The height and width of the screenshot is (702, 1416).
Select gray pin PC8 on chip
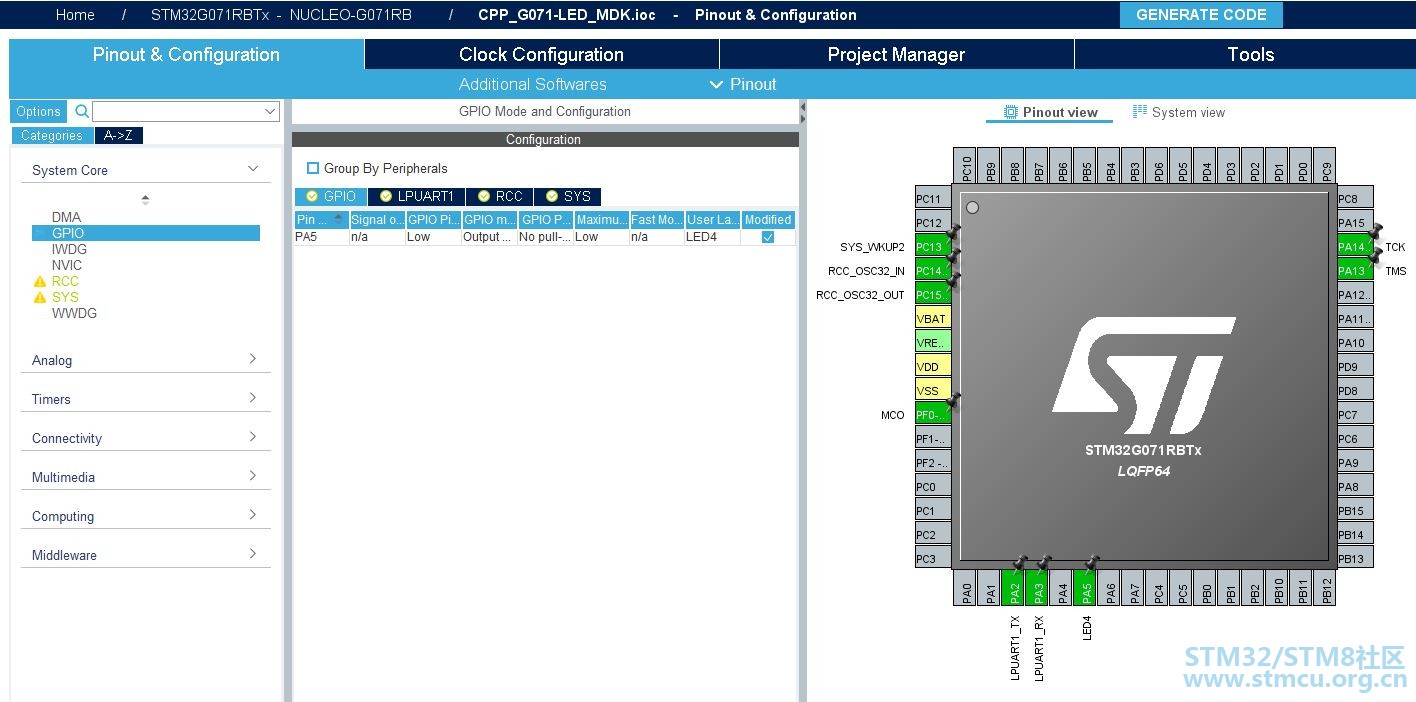(1355, 198)
